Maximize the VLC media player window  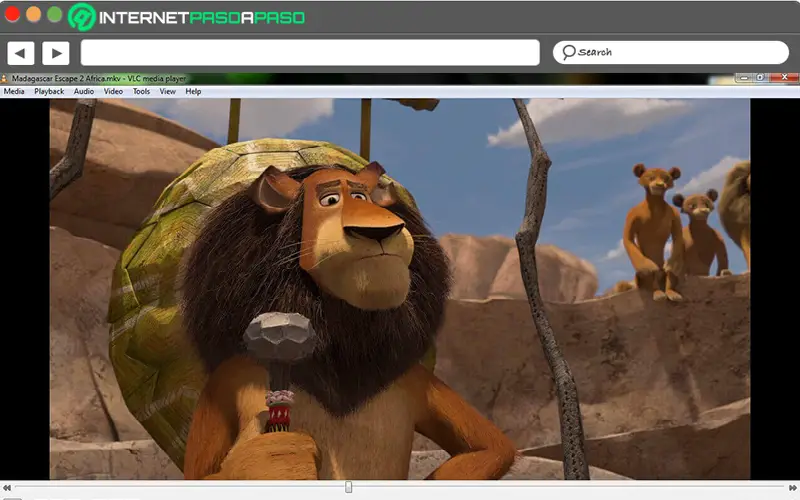[x=760, y=78]
